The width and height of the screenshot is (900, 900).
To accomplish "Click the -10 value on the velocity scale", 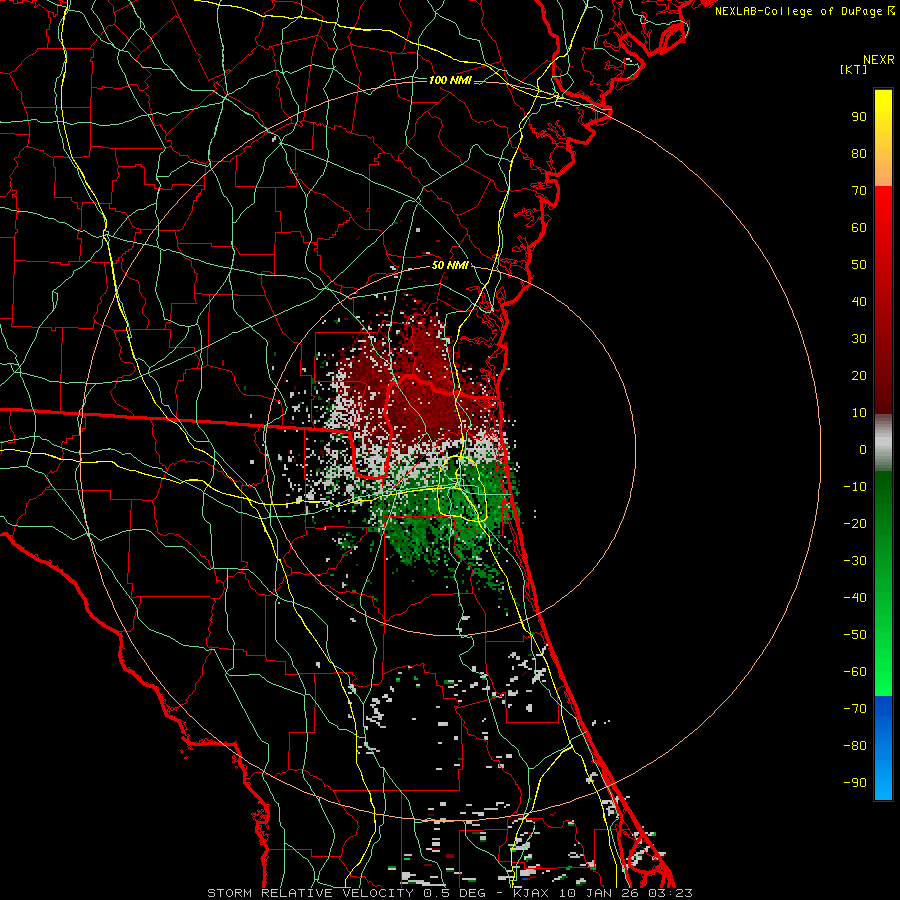I will [x=855, y=487].
